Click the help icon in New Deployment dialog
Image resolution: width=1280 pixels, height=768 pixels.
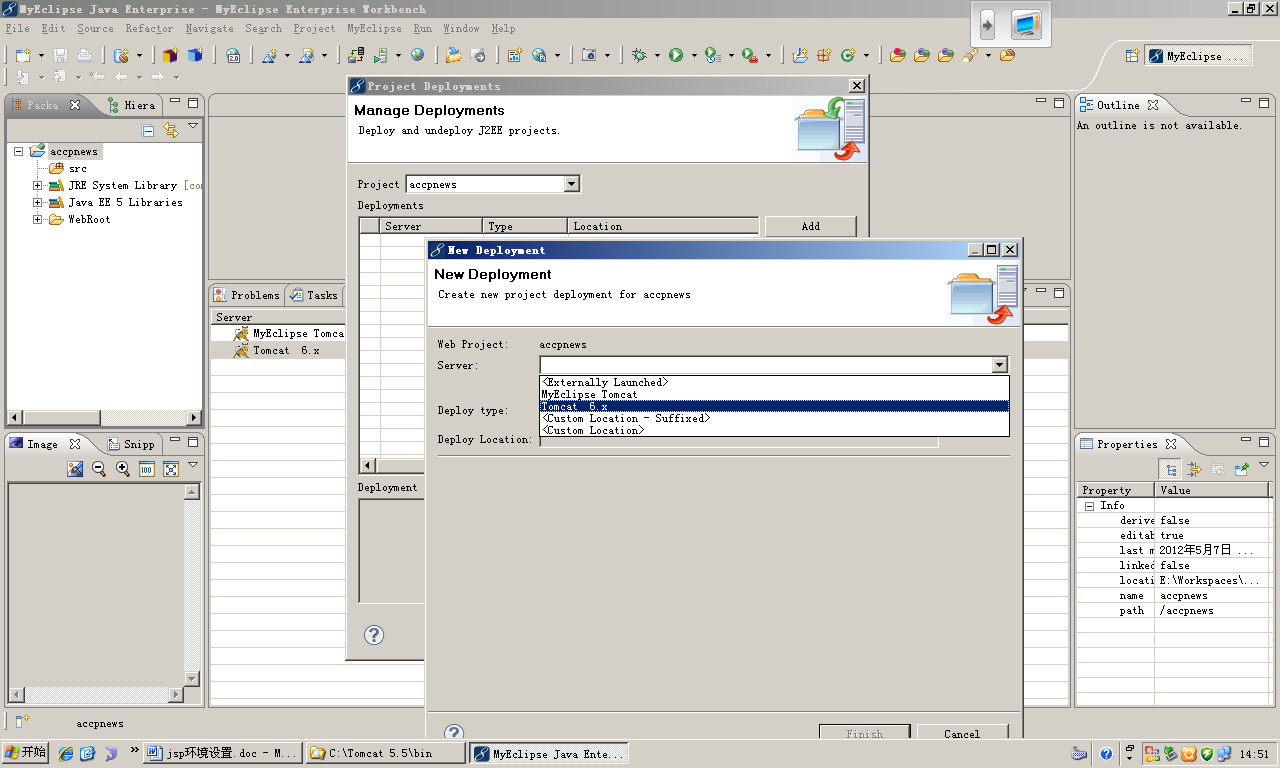pos(454,734)
